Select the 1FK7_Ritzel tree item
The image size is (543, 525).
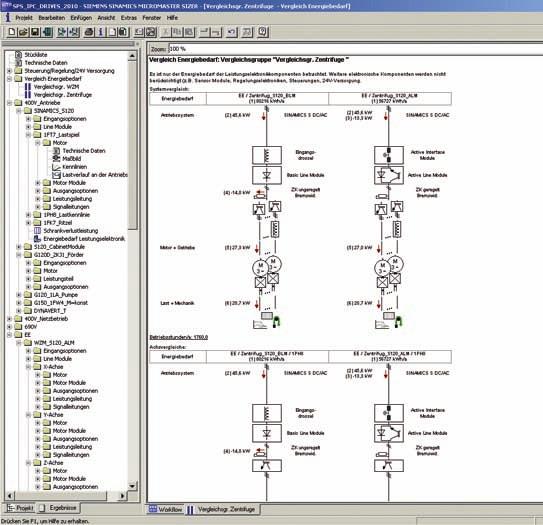(x=57, y=223)
